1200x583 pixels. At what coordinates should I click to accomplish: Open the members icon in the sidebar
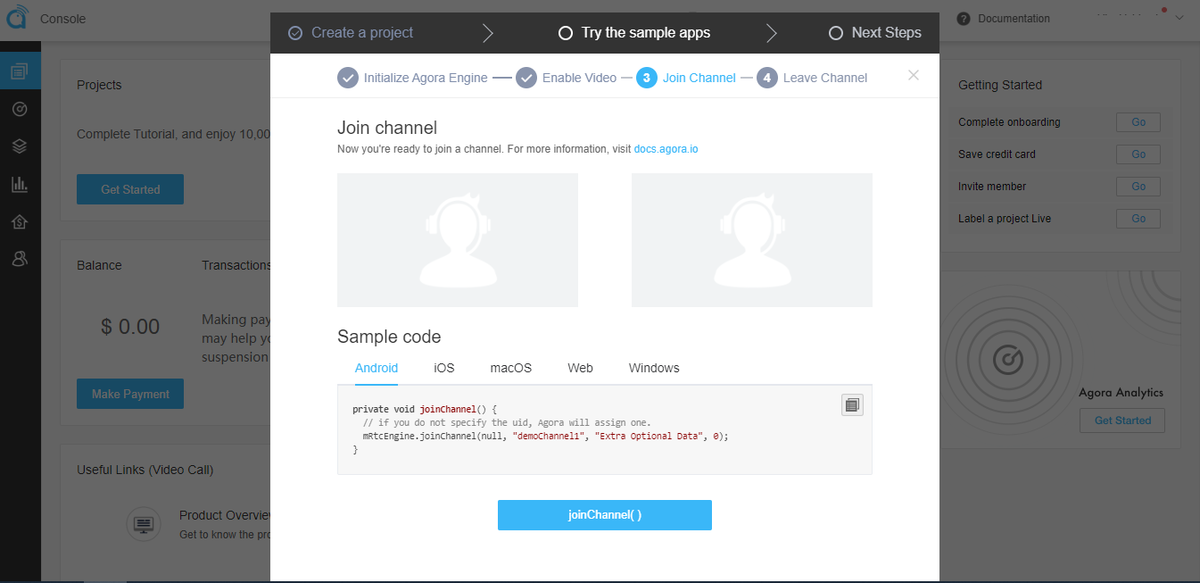[x=19, y=258]
